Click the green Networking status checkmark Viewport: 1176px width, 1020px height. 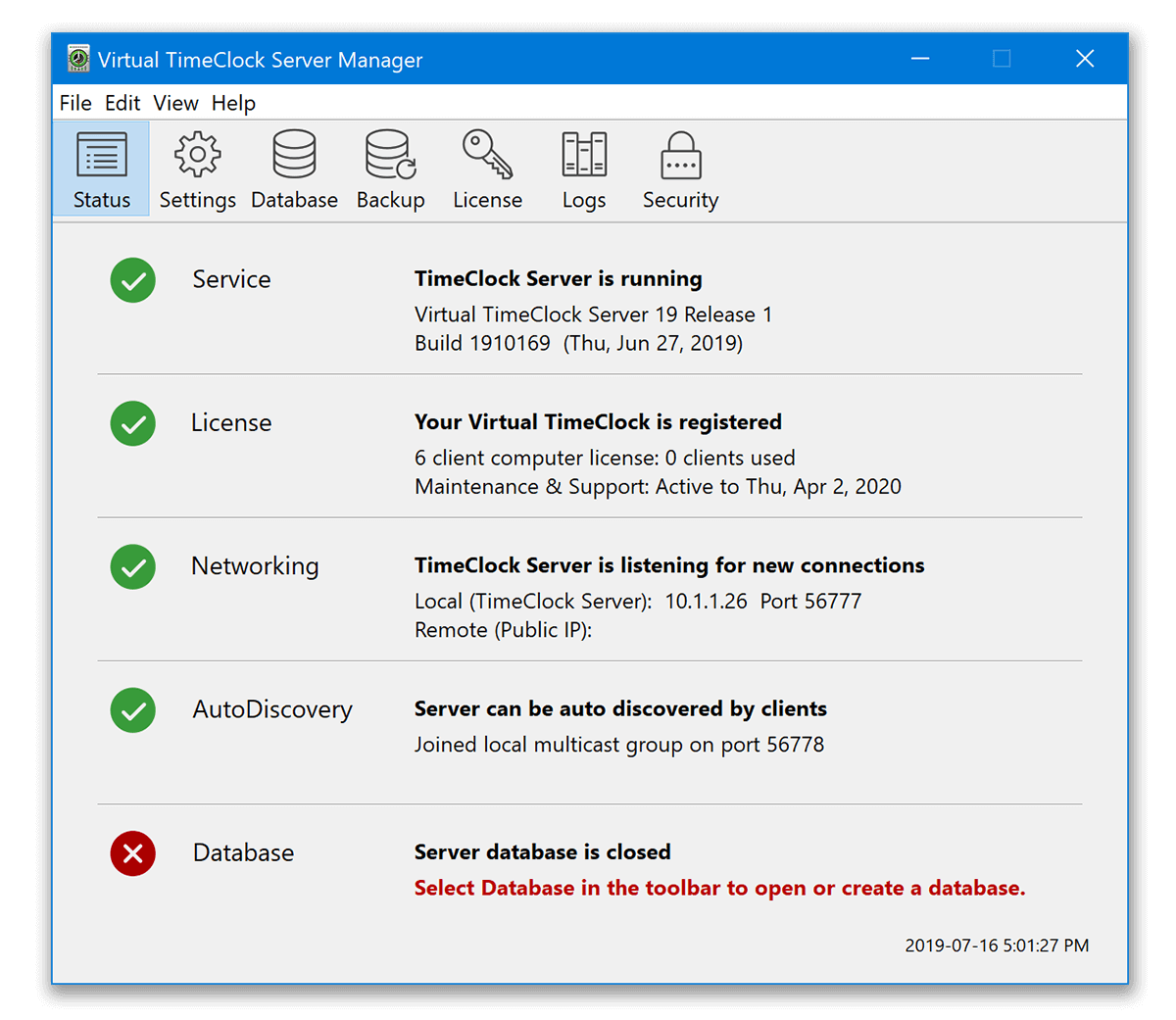pyautogui.click(x=132, y=567)
